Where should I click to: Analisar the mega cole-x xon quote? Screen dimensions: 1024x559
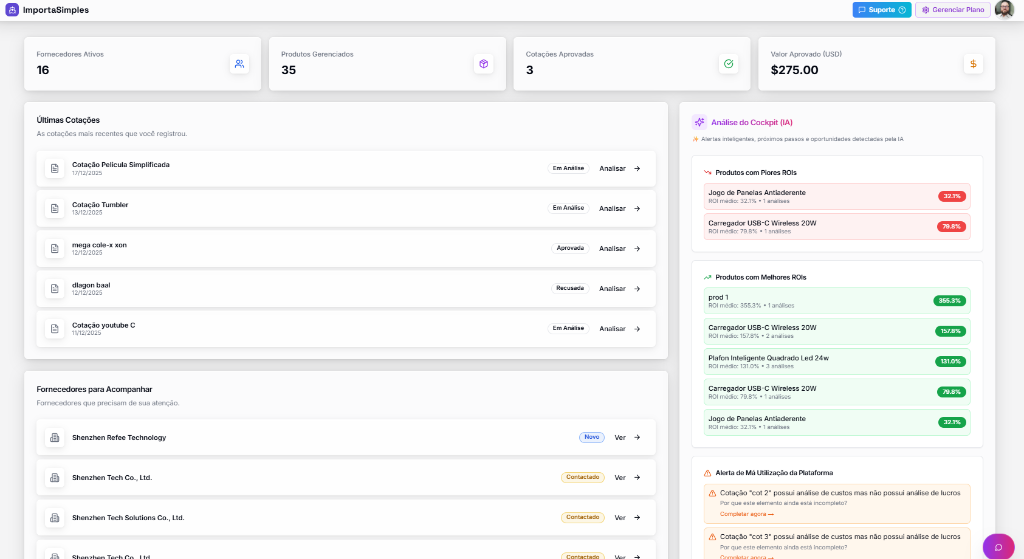[620, 249]
